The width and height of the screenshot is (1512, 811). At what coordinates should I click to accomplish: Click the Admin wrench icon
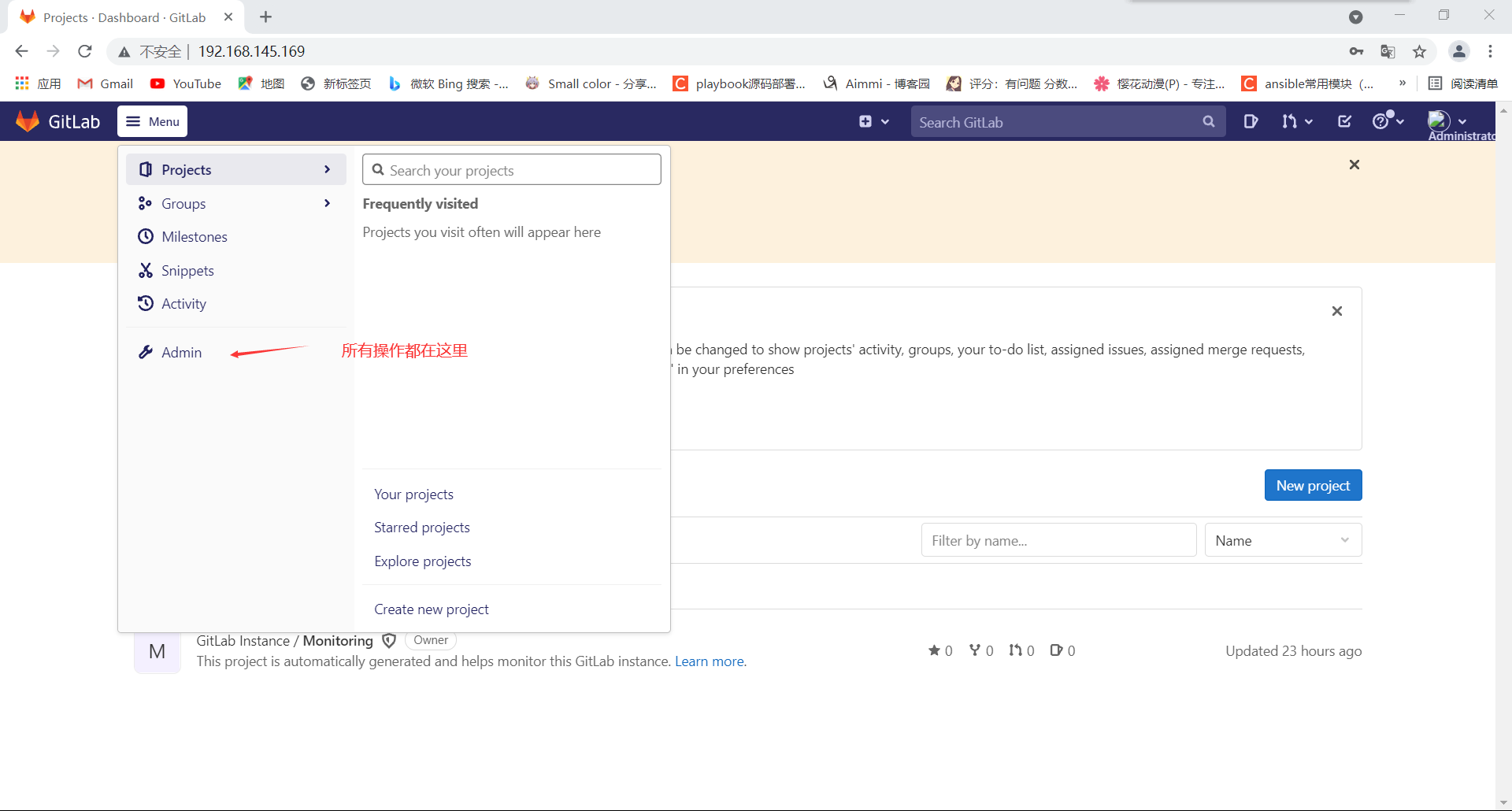coord(146,352)
